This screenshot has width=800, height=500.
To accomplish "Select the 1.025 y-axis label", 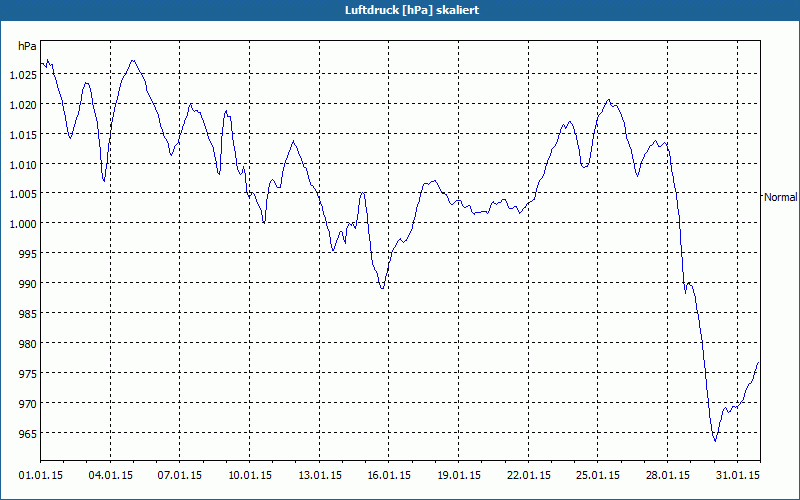I will [23, 75].
